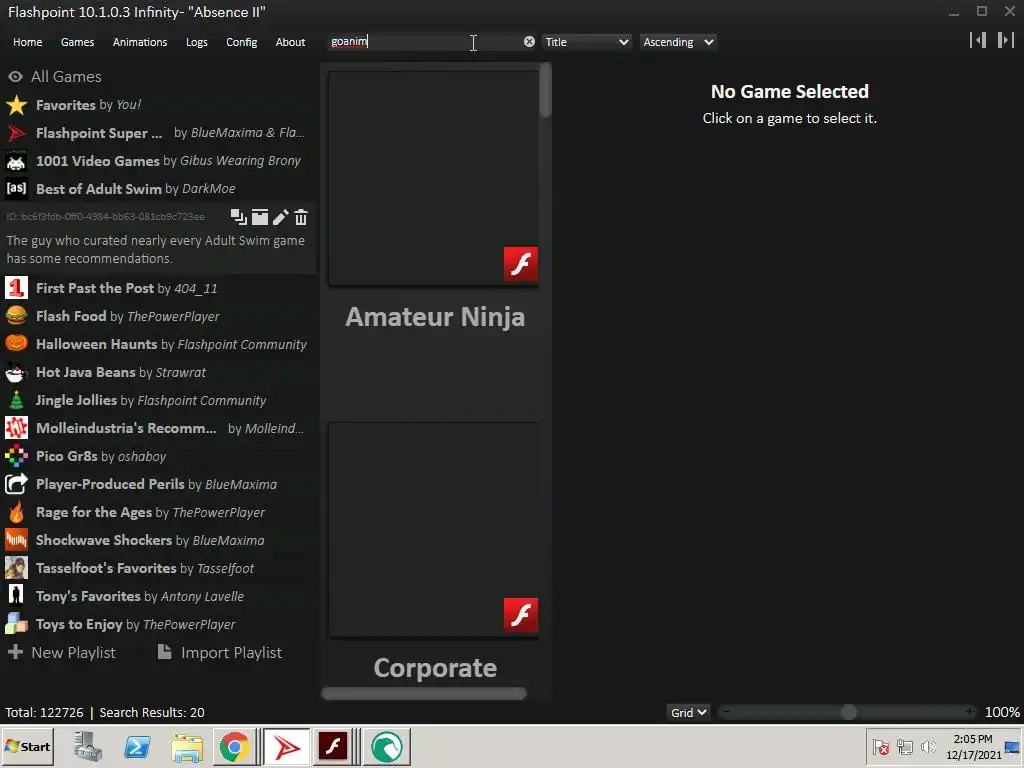Click the Halloween Haunts pumpkin icon
The image size is (1024, 768).
click(16, 344)
